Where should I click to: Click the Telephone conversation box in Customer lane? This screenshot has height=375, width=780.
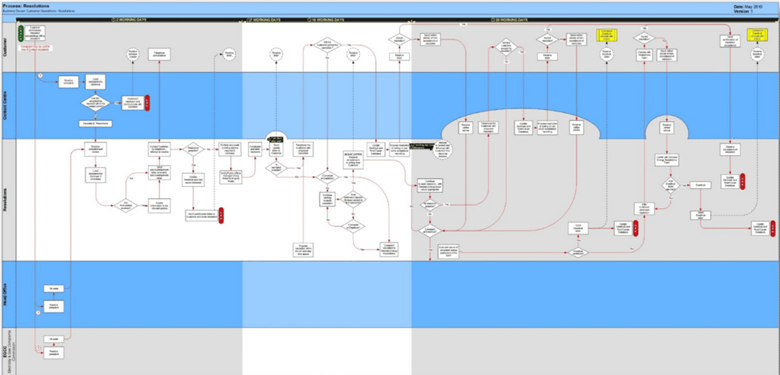pyautogui.click(x=159, y=54)
